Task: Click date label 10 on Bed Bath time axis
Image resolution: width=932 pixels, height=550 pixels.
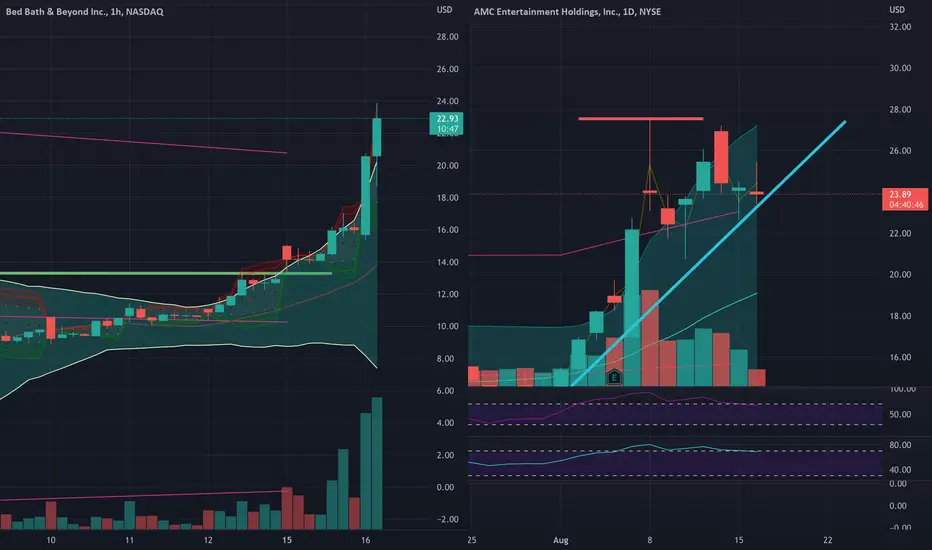Action: (51, 540)
